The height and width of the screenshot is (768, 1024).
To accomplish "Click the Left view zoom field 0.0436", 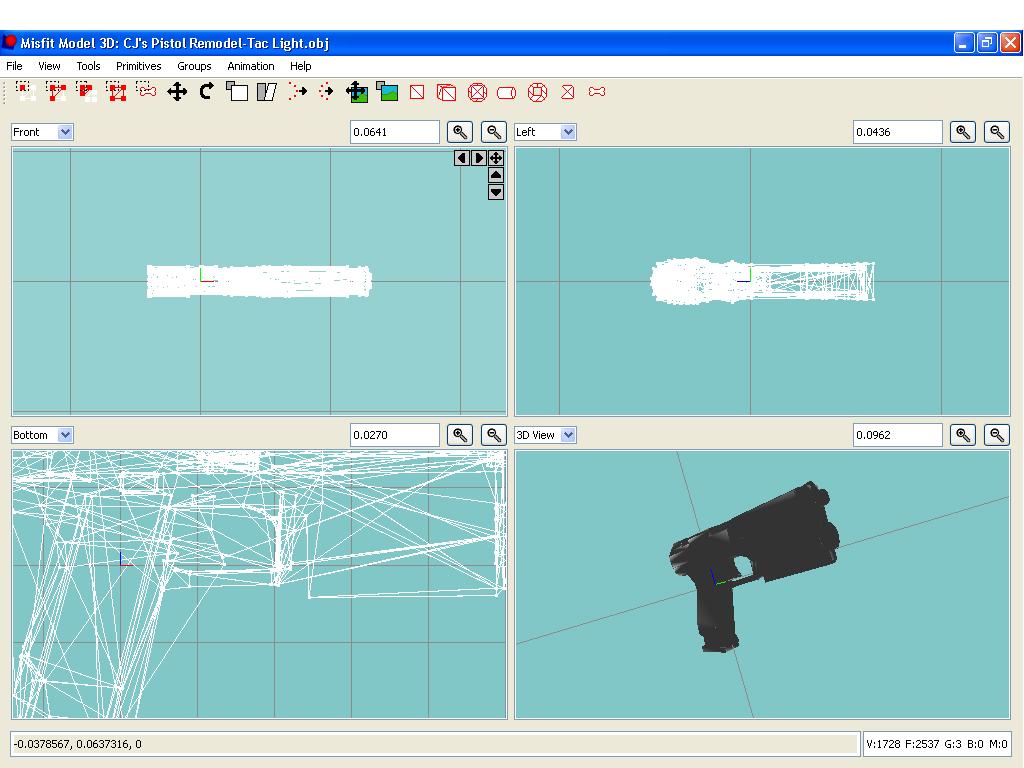I will click(x=898, y=132).
